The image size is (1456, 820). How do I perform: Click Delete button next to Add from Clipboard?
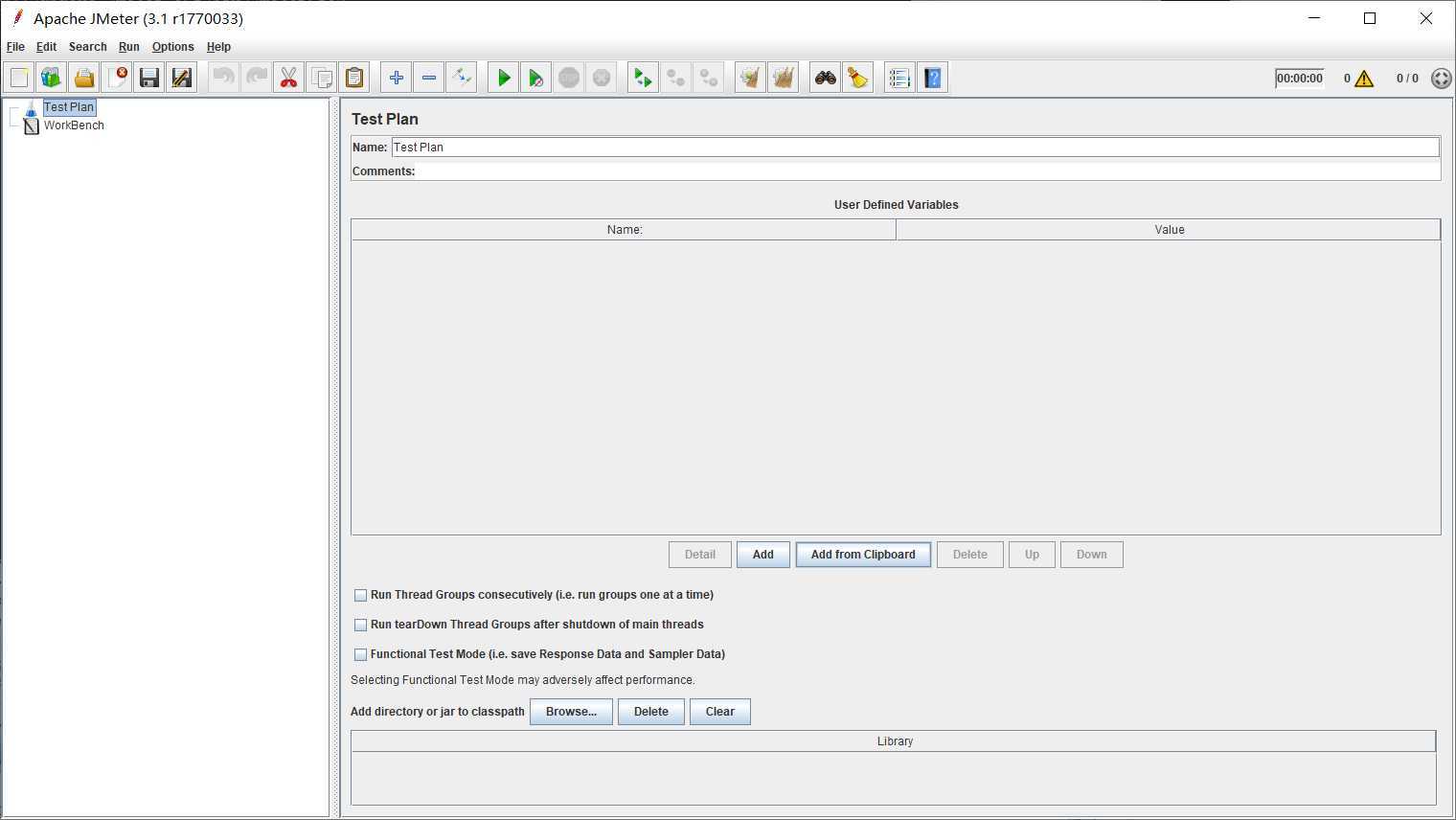970,555
